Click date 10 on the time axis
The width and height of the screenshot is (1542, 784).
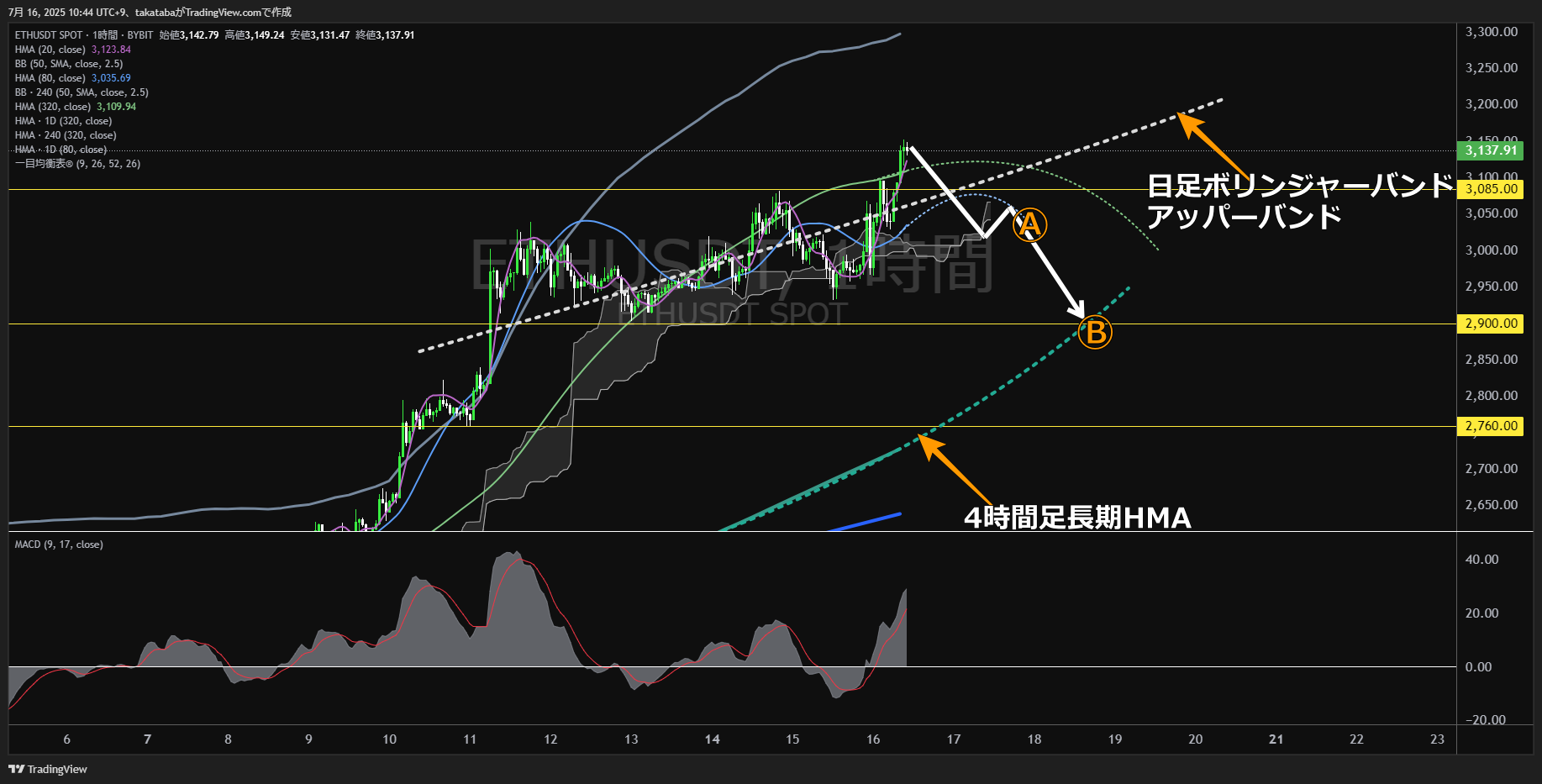(x=389, y=739)
